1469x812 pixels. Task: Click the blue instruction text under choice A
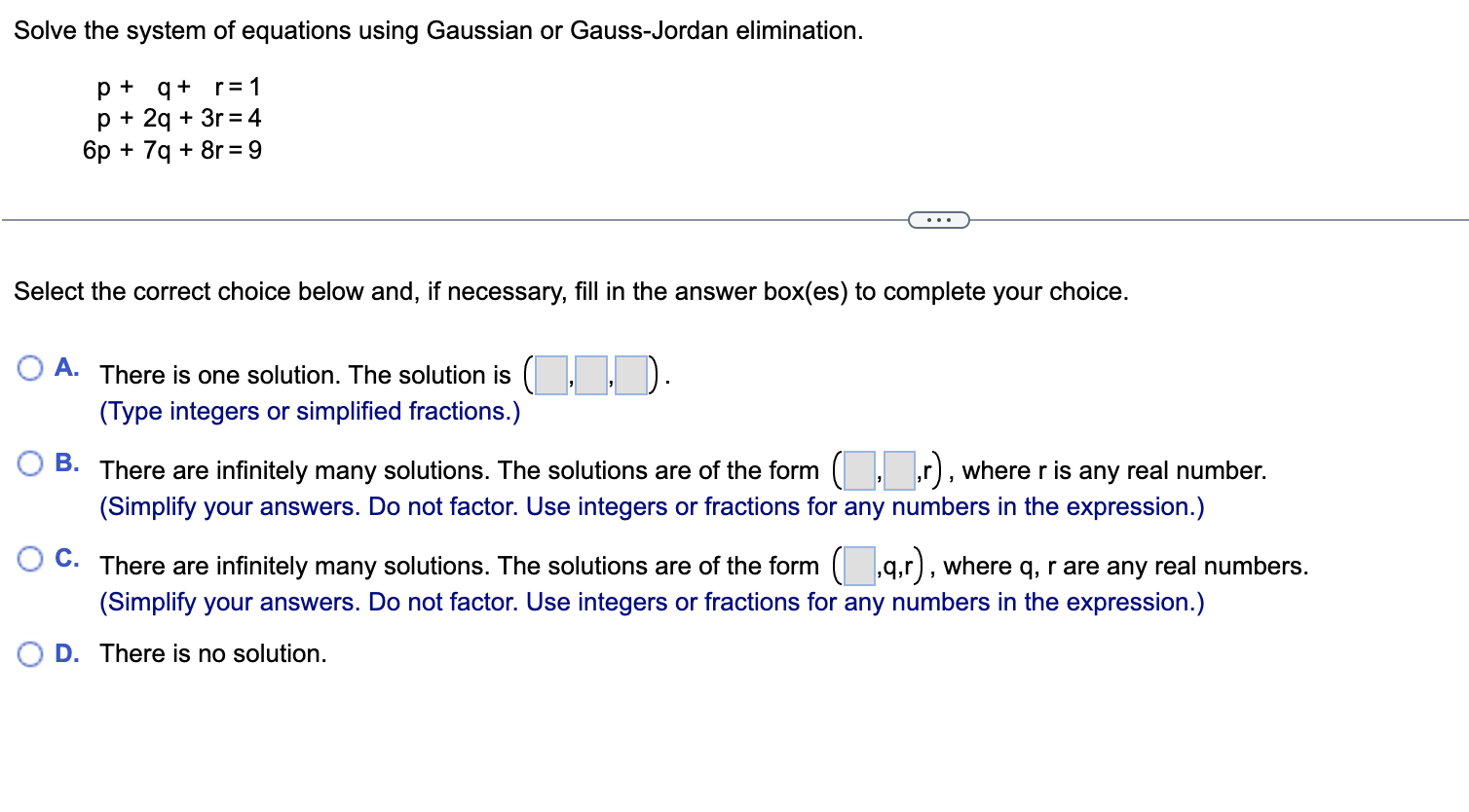click(x=310, y=411)
